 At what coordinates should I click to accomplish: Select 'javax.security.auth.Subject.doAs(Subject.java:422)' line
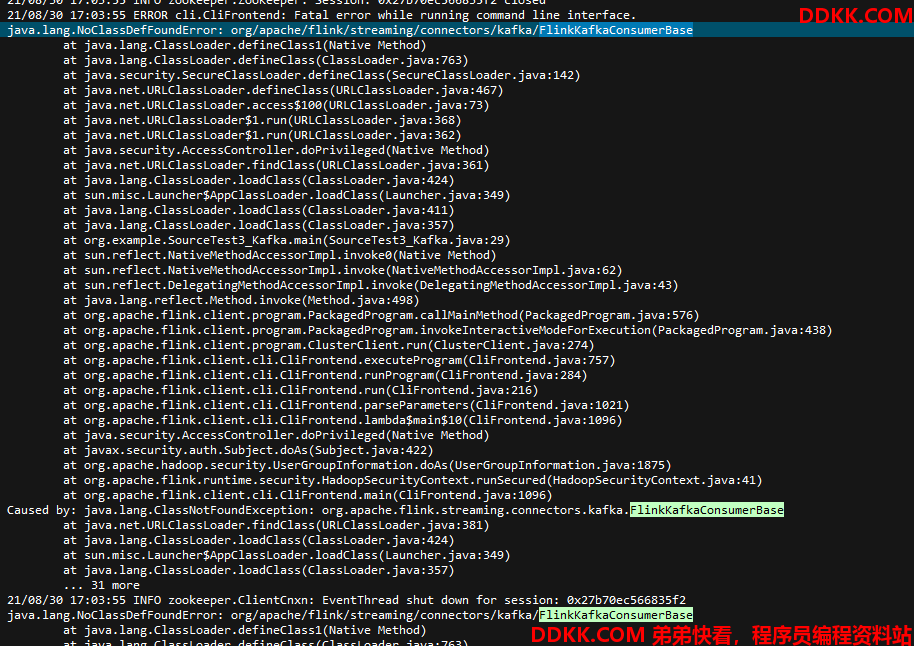tap(248, 451)
